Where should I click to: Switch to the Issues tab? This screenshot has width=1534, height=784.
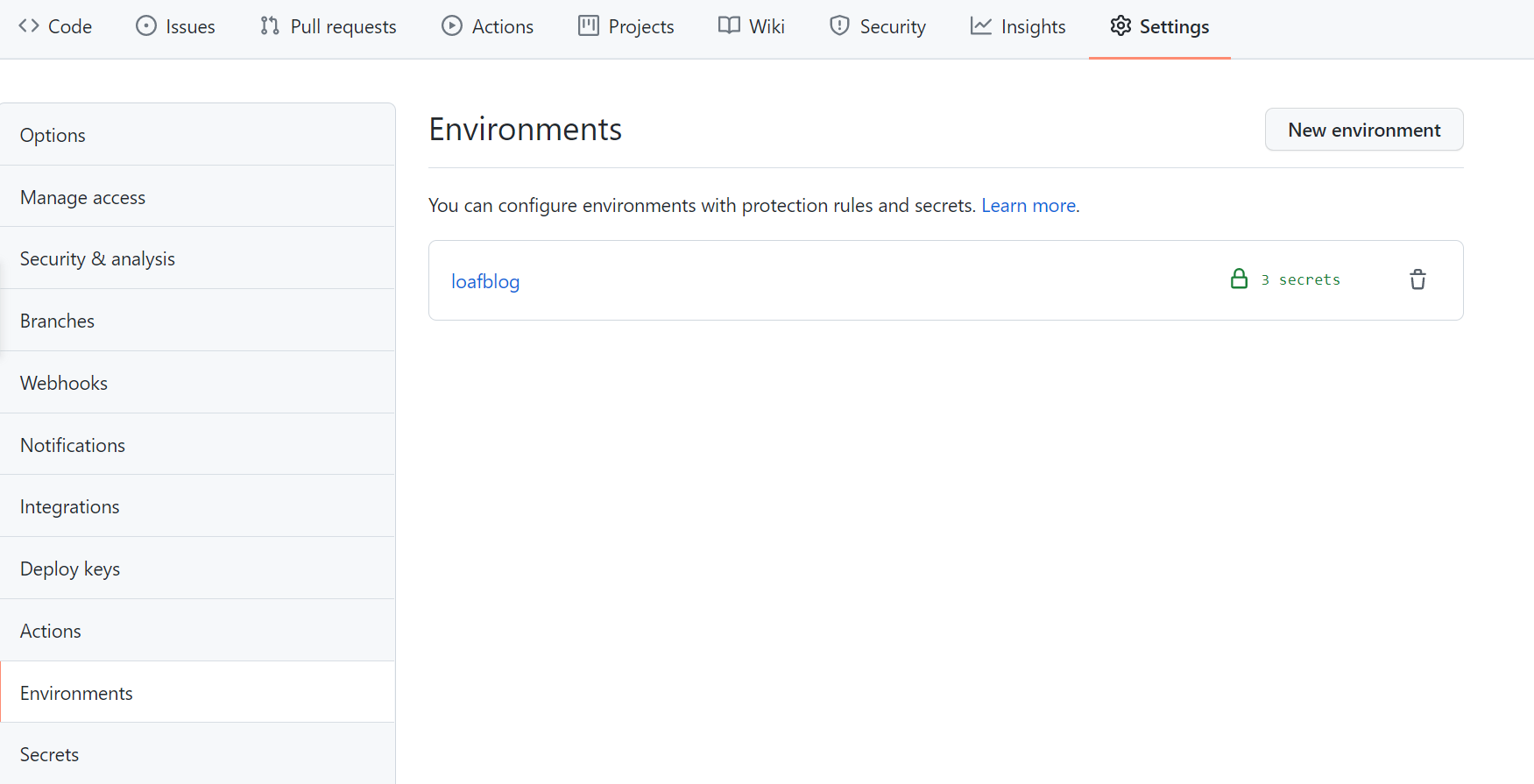[x=175, y=27]
